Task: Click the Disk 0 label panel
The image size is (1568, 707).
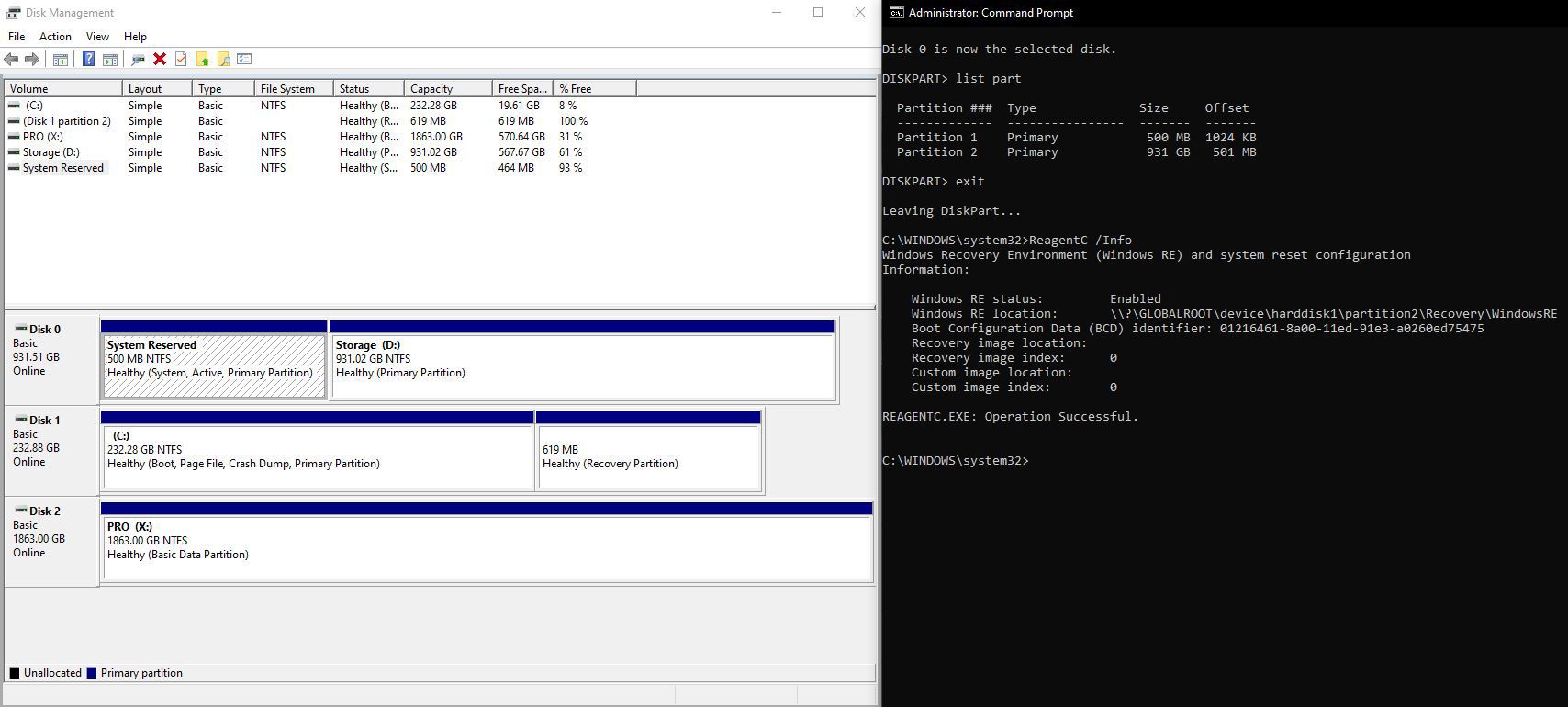Action: pos(51,360)
